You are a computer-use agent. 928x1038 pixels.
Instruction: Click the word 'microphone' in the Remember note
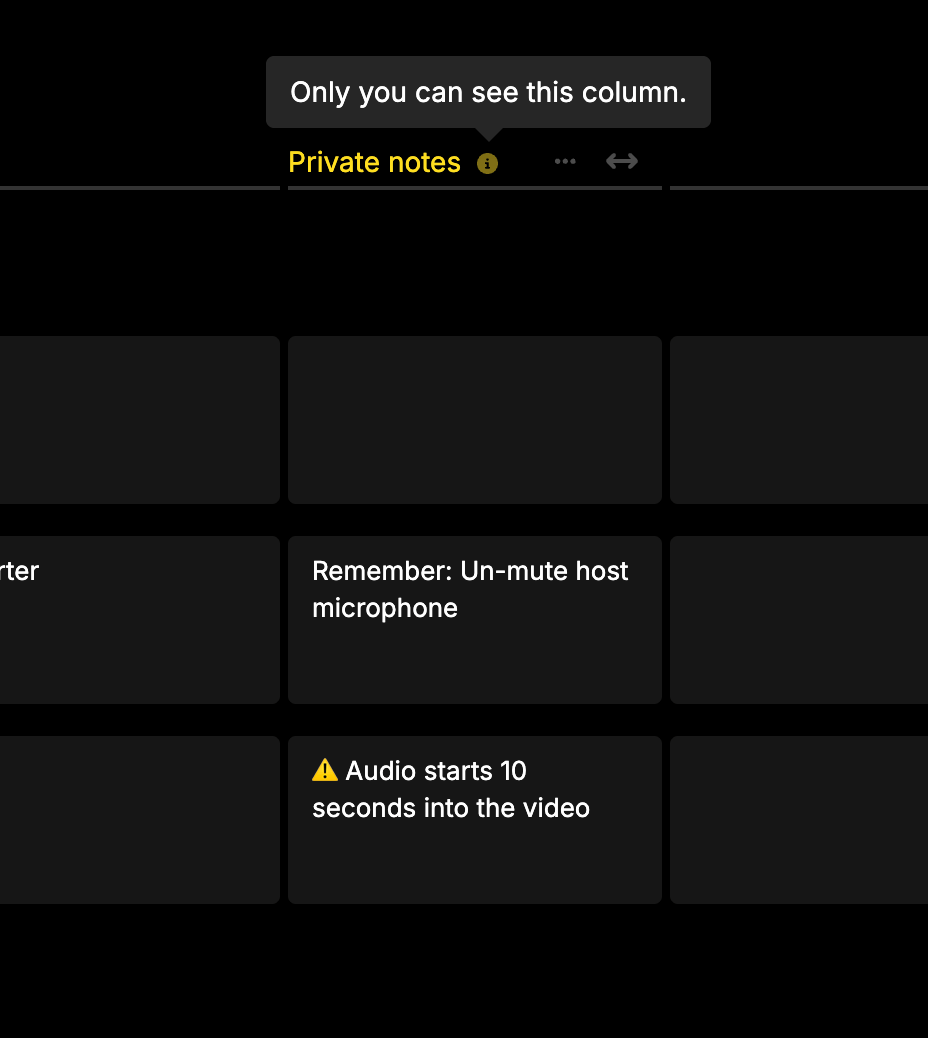click(385, 608)
